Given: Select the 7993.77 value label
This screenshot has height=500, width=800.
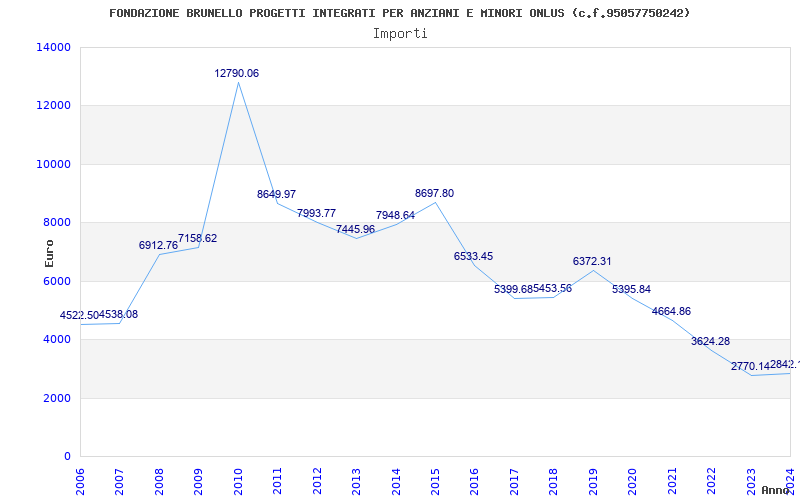Looking at the screenshot, I should [316, 213].
